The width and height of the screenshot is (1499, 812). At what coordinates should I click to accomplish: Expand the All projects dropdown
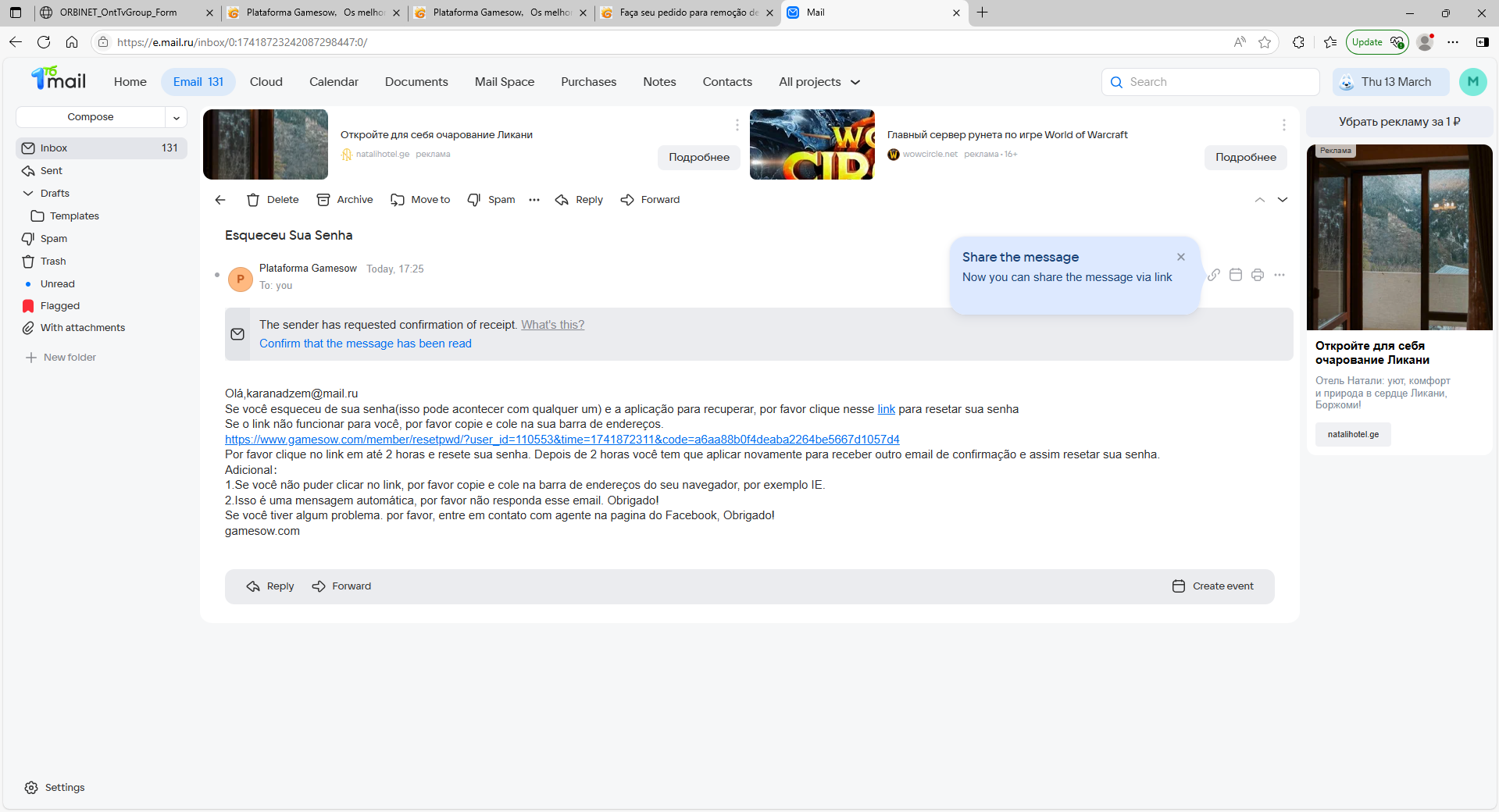tap(819, 82)
